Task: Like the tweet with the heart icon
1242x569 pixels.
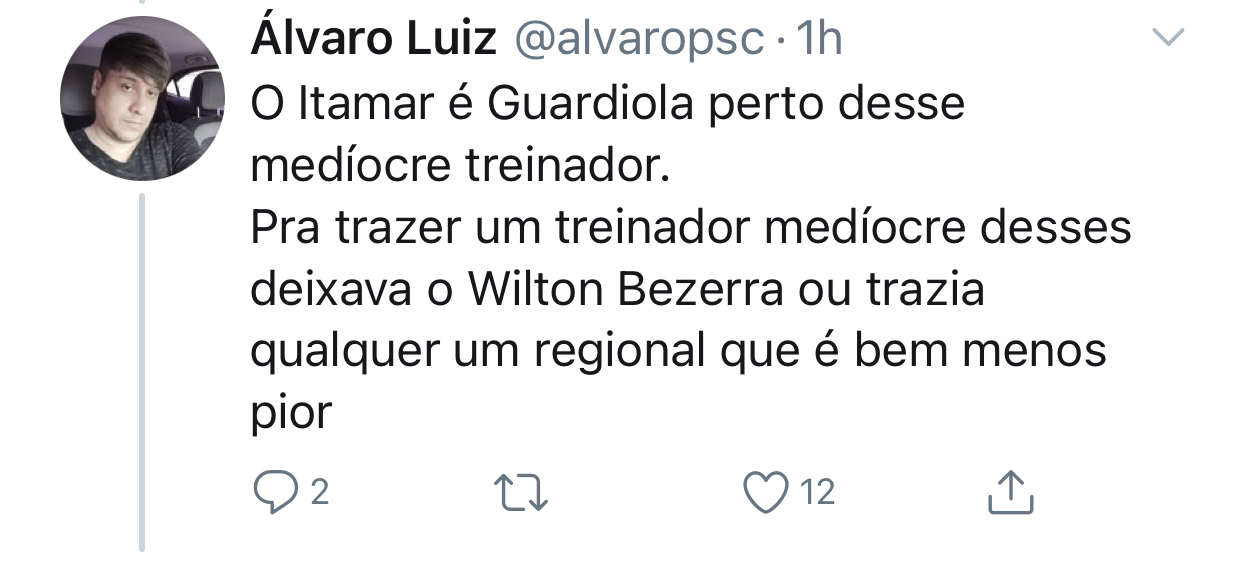Action: (767, 492)
